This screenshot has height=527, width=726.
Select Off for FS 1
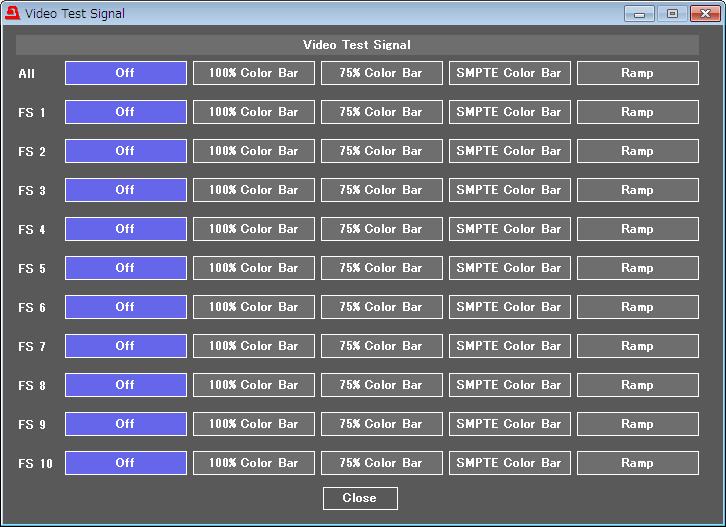[126, 112]
